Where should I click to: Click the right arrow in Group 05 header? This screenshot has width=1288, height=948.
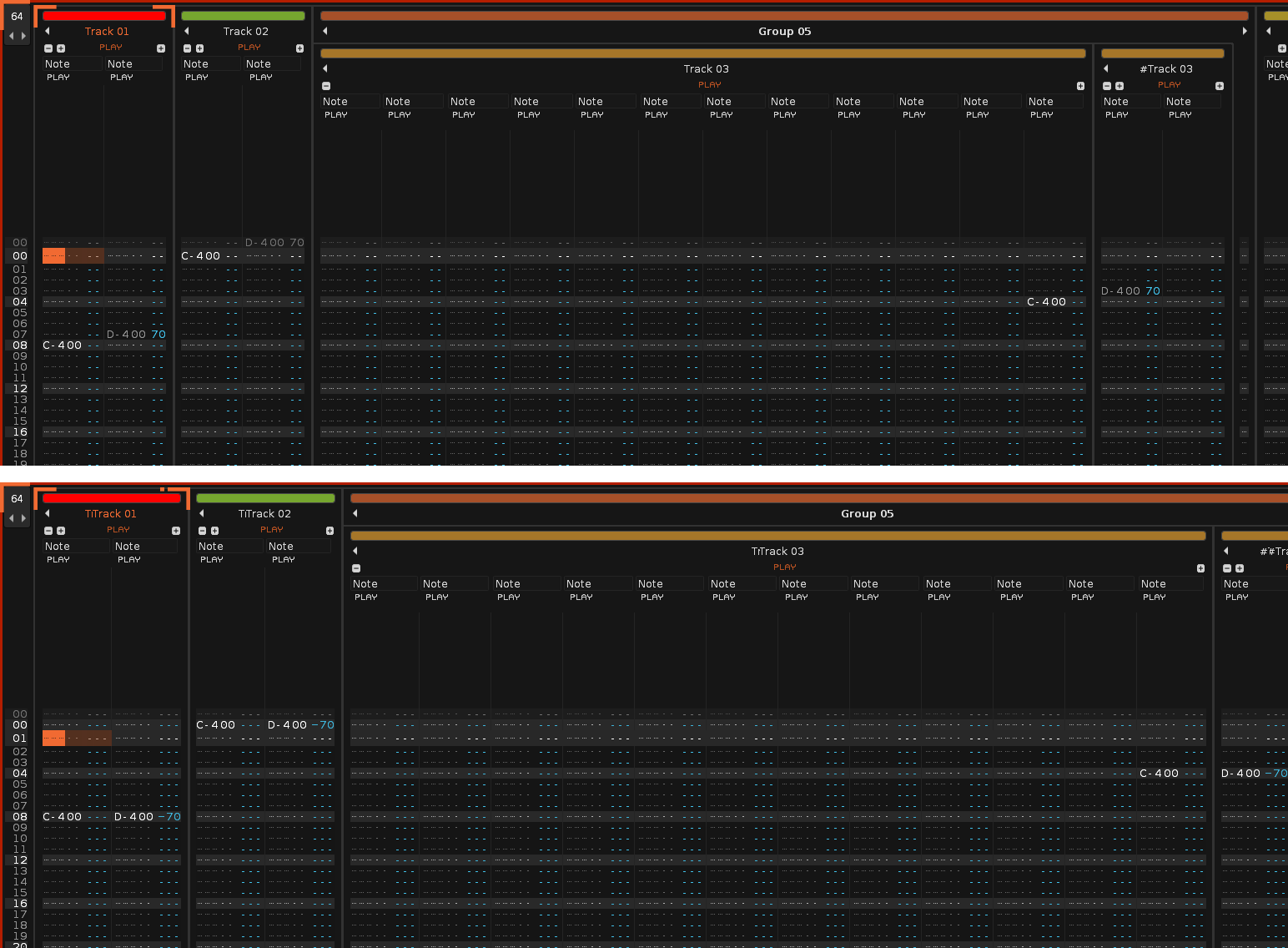pos(1245,31)
